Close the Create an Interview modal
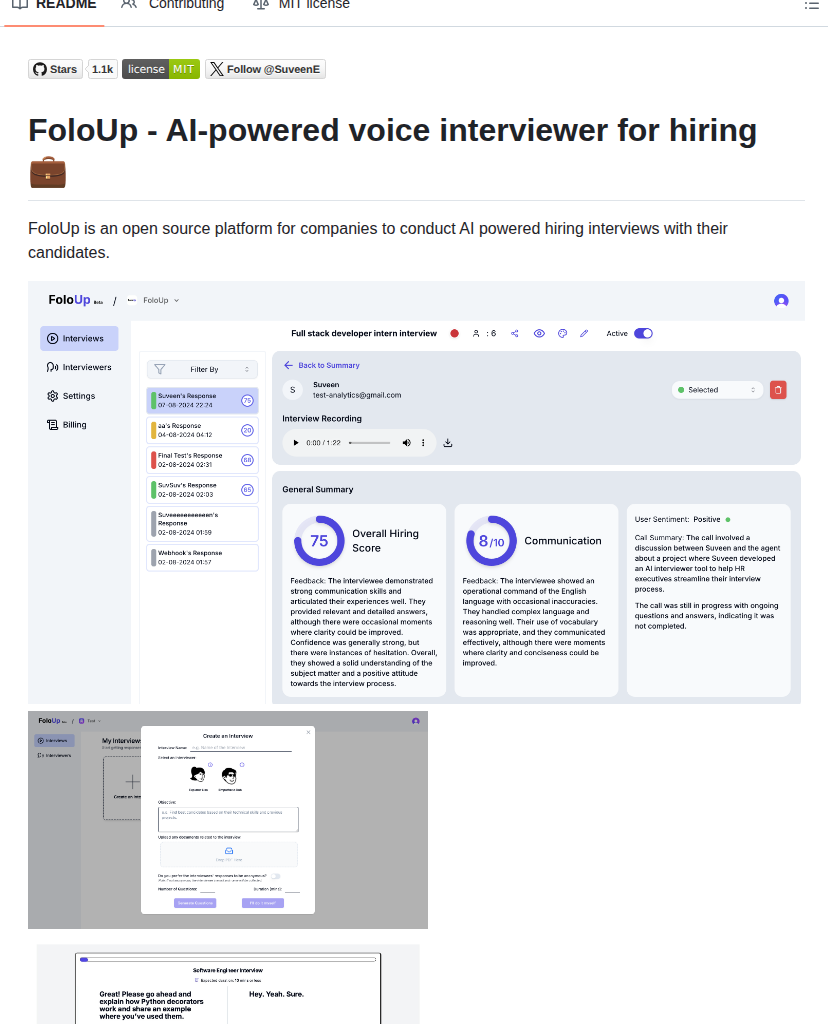828x1024 pixels. 309,732
